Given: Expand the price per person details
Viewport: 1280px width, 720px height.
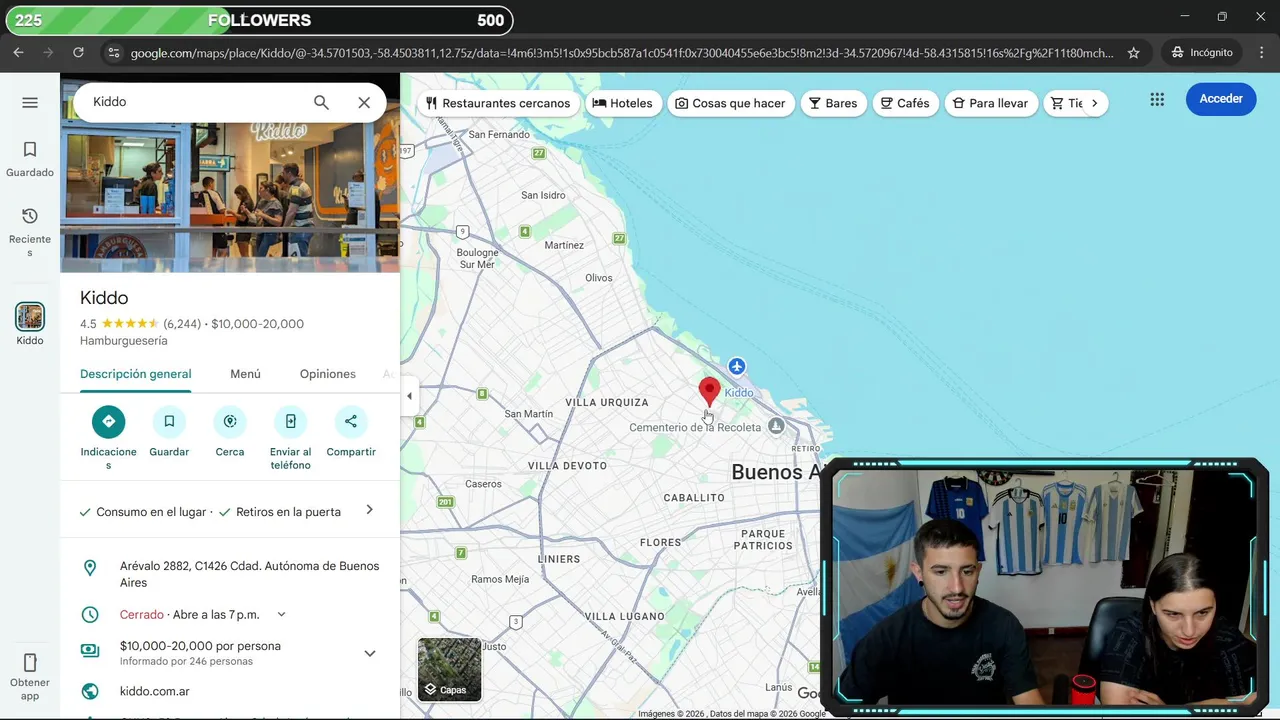Looking at the screenshot, I should [370, 653].
